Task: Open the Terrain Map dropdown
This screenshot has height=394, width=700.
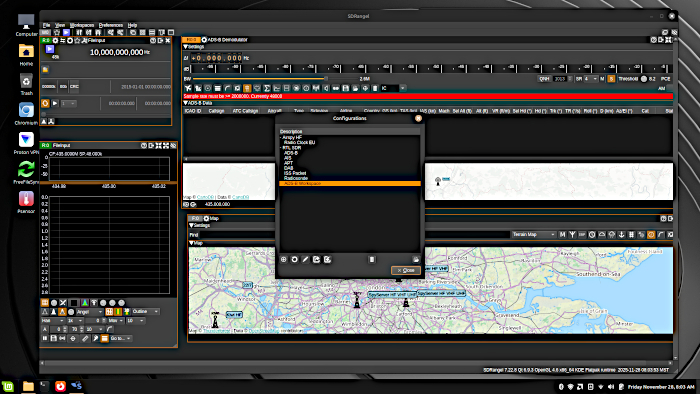Action: pos(533,234)
